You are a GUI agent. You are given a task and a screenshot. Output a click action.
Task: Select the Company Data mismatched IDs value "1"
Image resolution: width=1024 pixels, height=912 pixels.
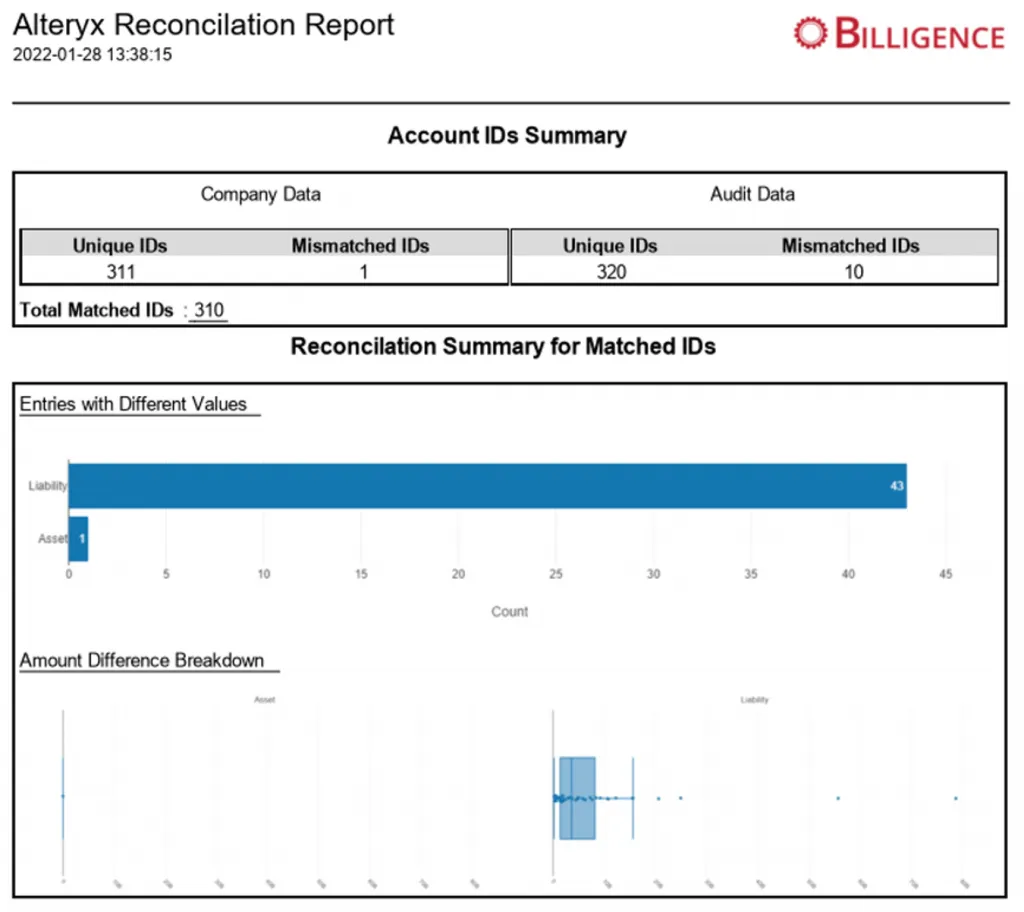pos(364,272)
